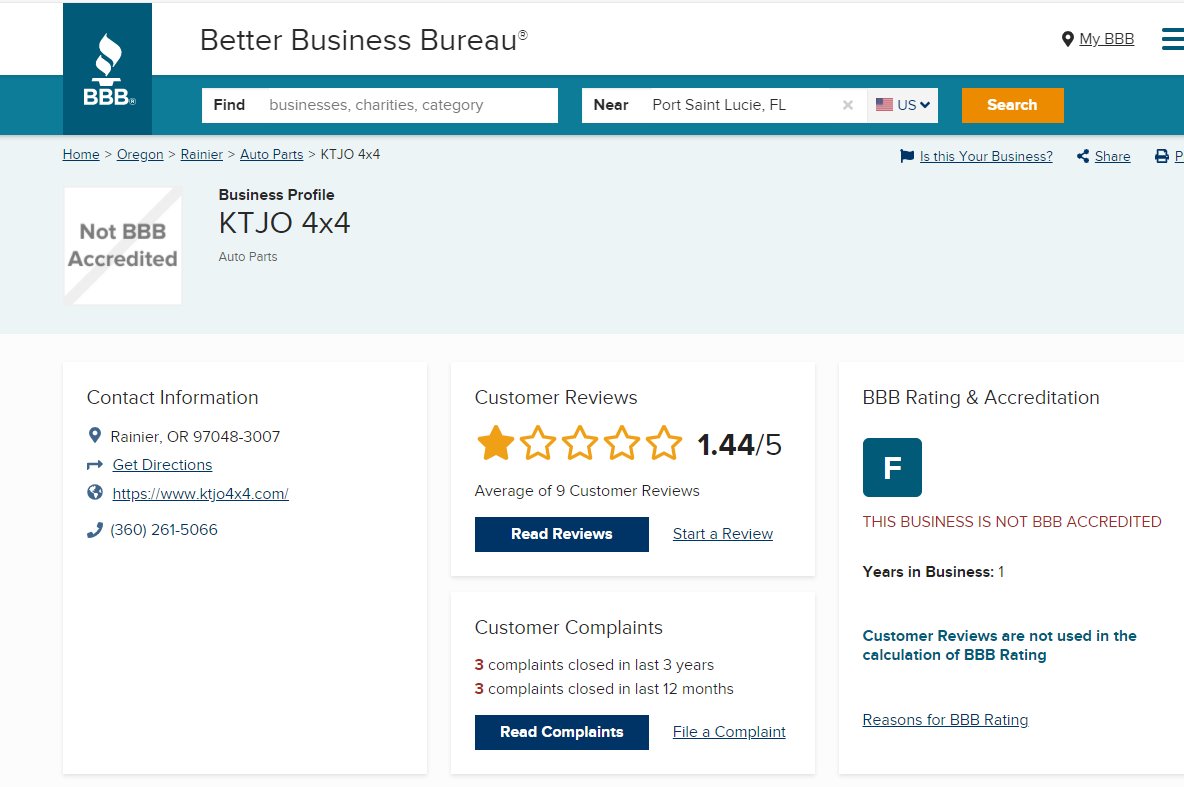The image size is (1184, 787).
Task: Click the Share icon
Action: [1083, 156]
